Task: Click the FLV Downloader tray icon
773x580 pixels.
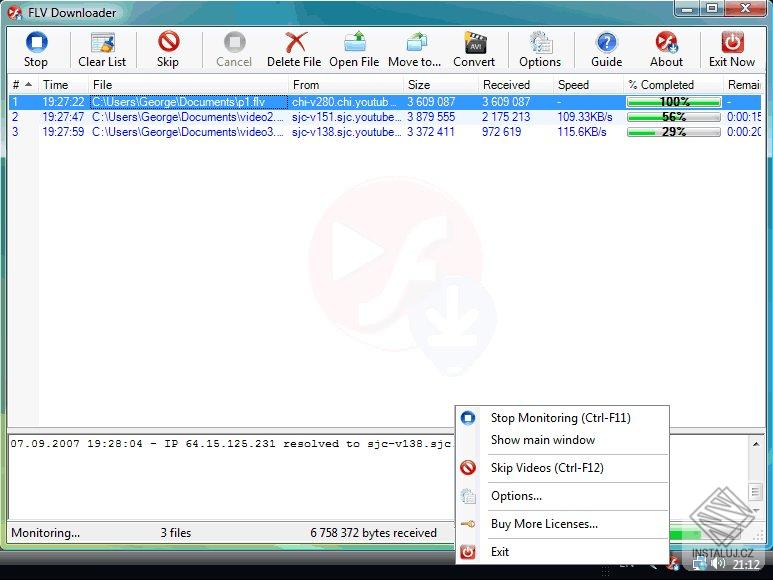Action: click(x=673, y=563)
